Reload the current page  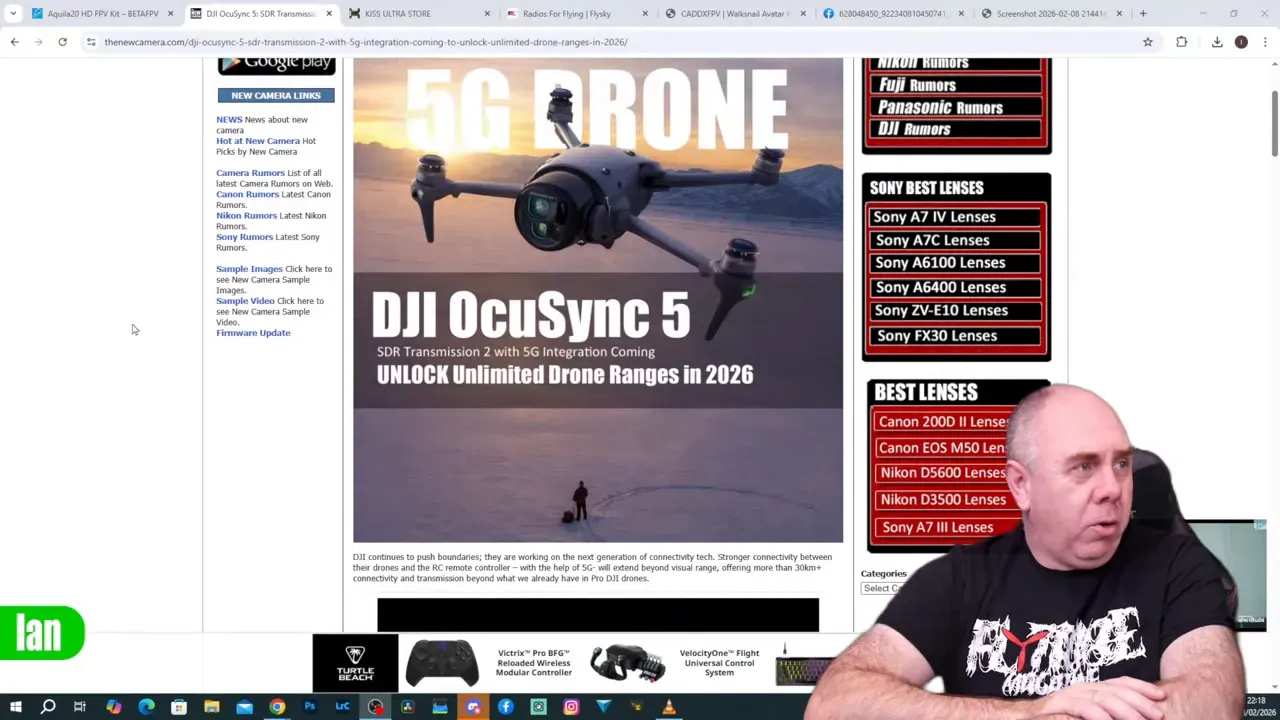[x=62, y=42]
